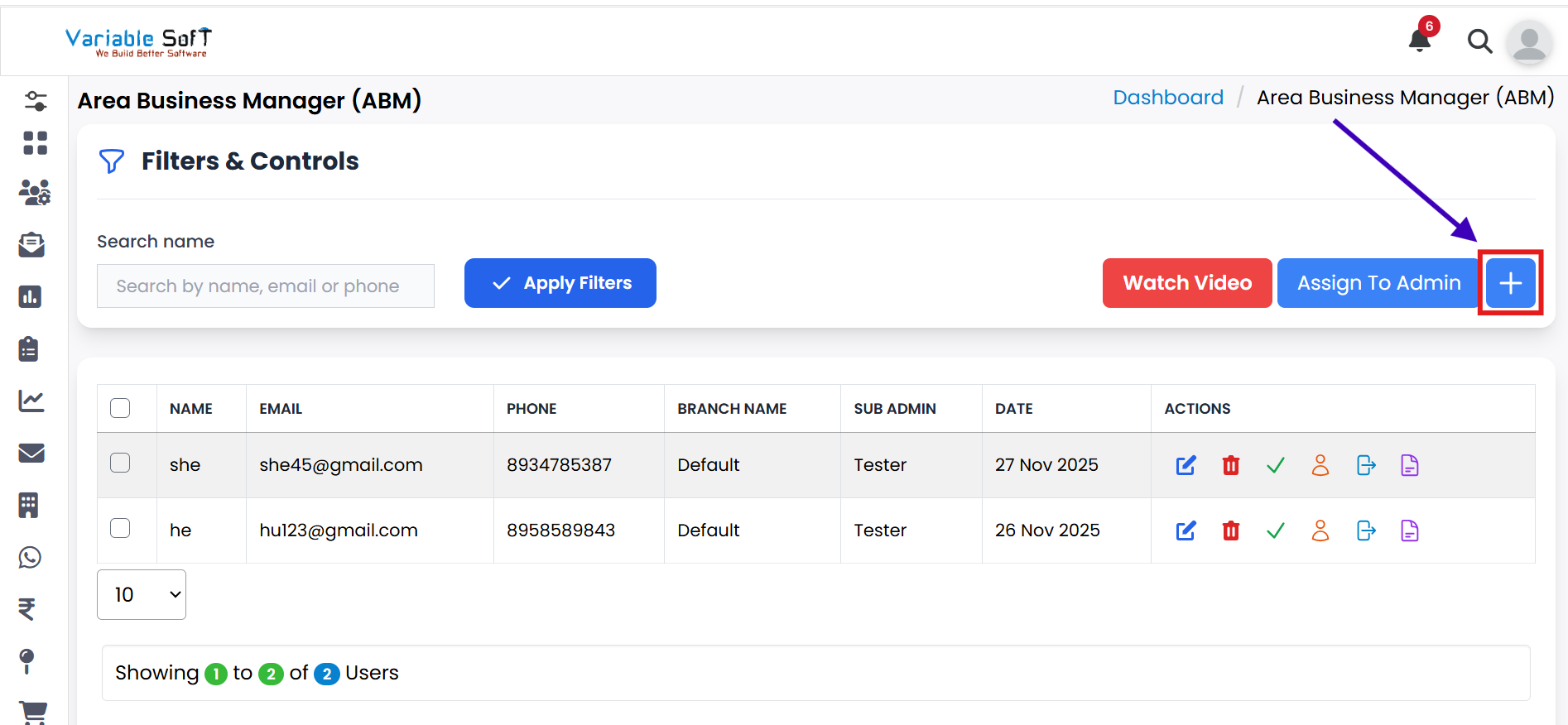Click the edit icon for user she

(1186, 465)
